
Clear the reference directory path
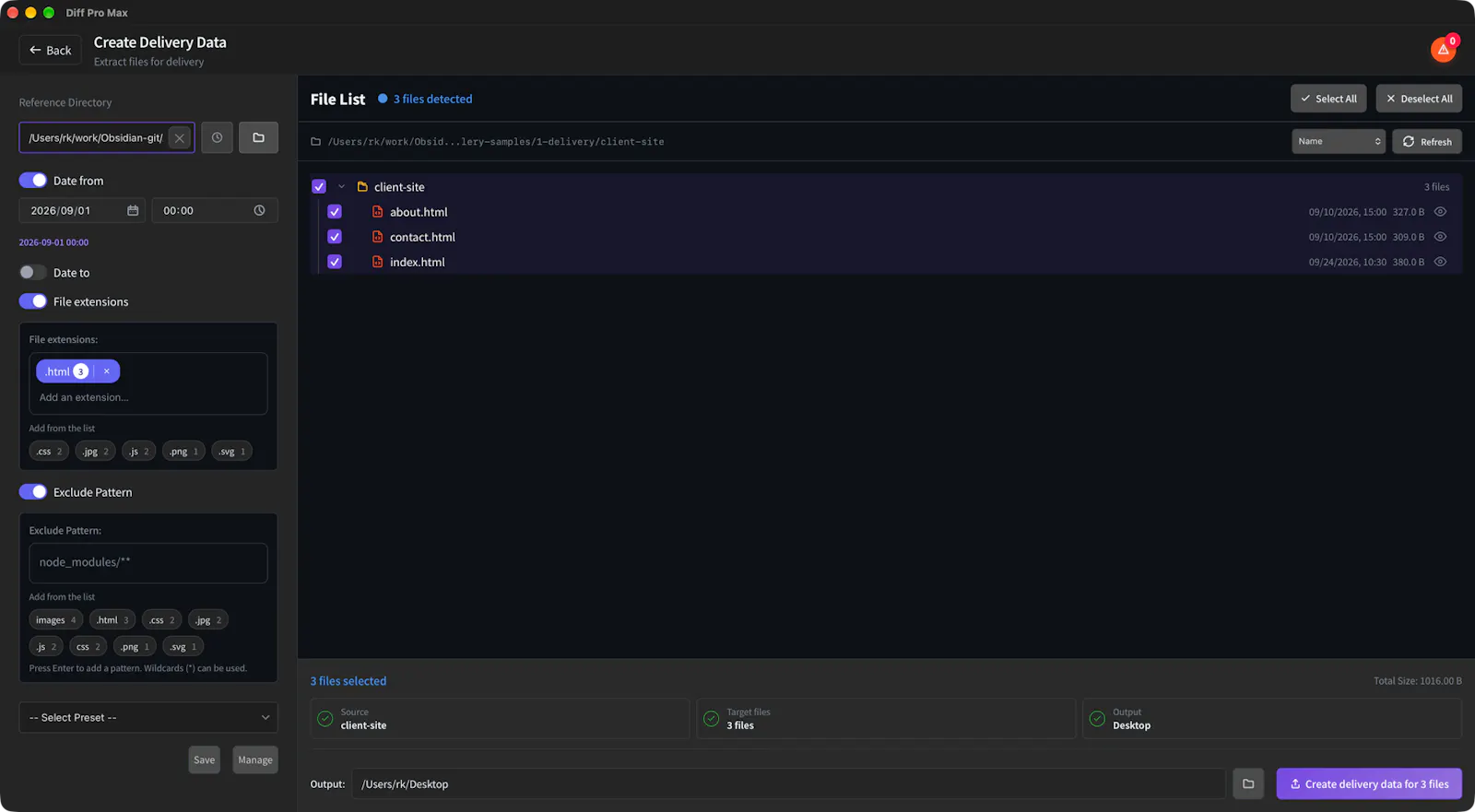pyautogui.click(x=180, y=138)
